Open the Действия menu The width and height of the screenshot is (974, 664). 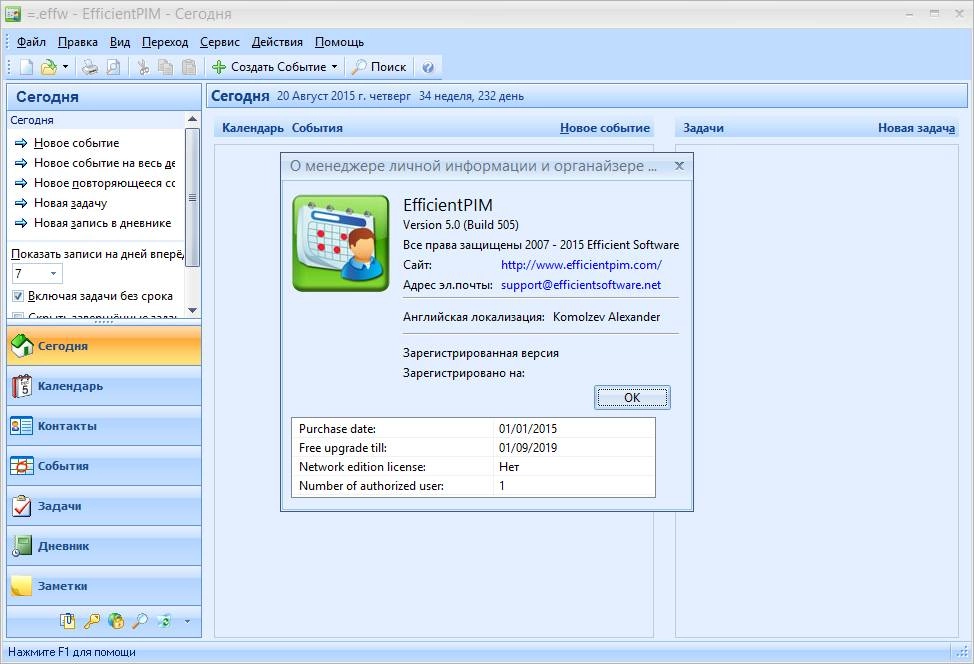[x=277, y=42]
